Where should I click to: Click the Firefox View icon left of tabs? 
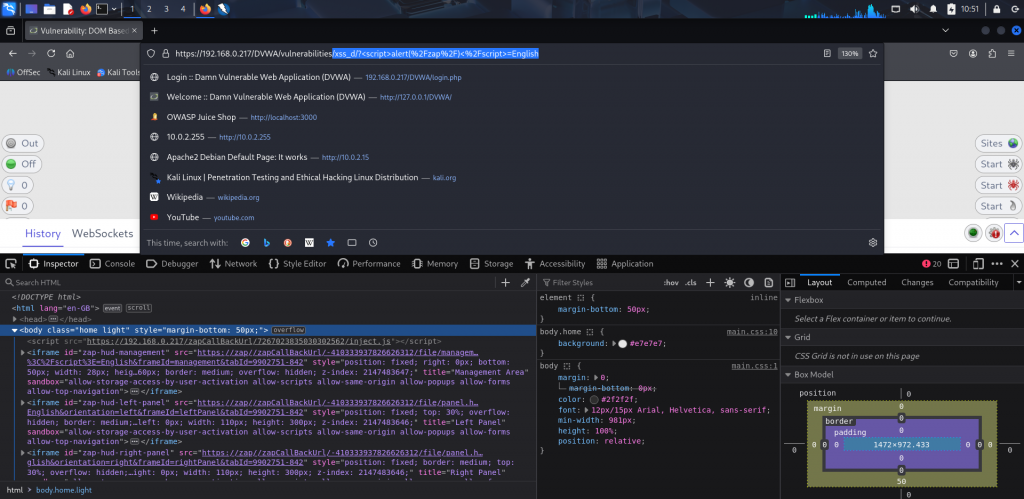tap(10, 31)
